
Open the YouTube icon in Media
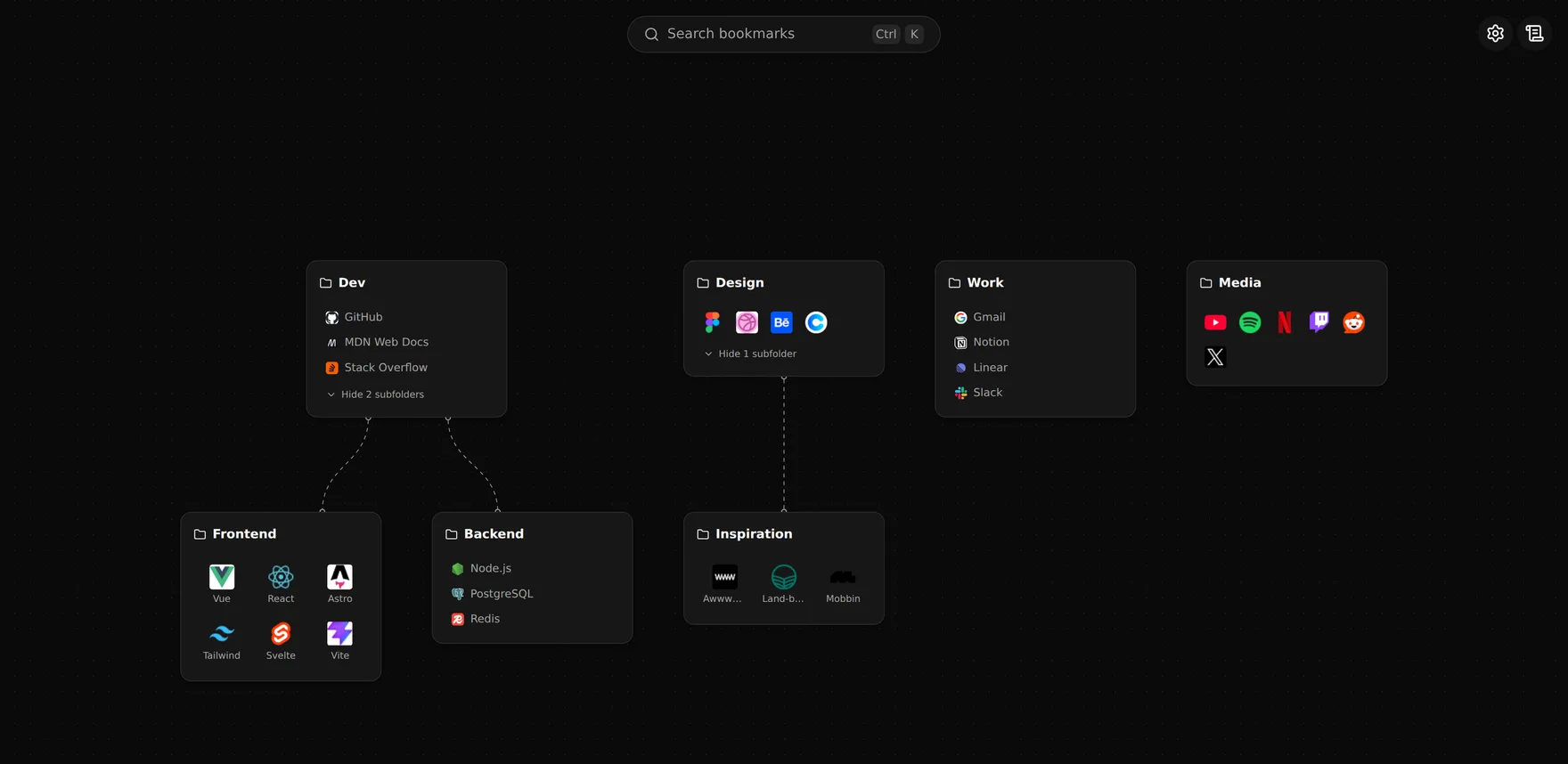coord(1215,322)
